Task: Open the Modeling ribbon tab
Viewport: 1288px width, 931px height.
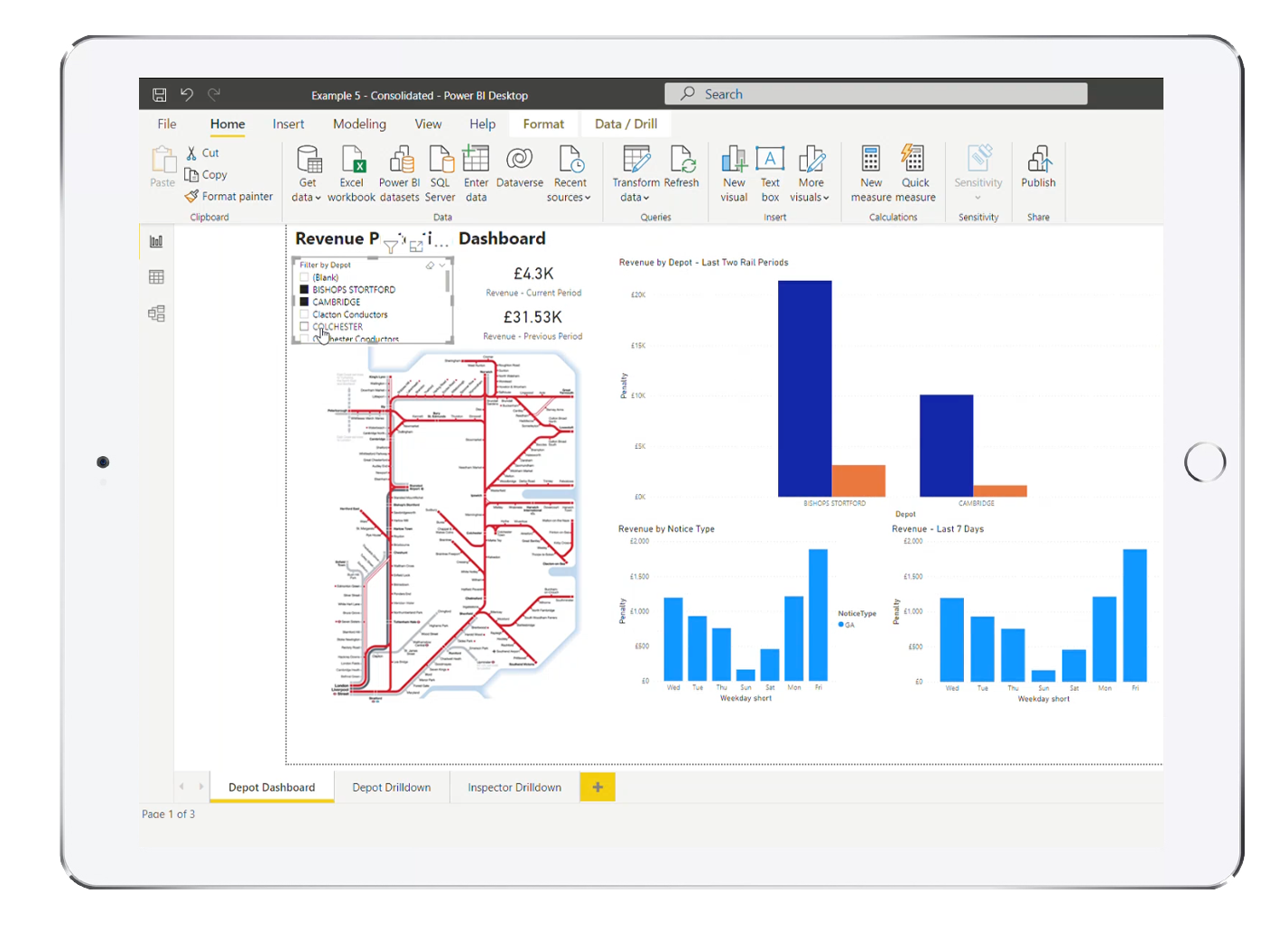Action: [359, 124]
